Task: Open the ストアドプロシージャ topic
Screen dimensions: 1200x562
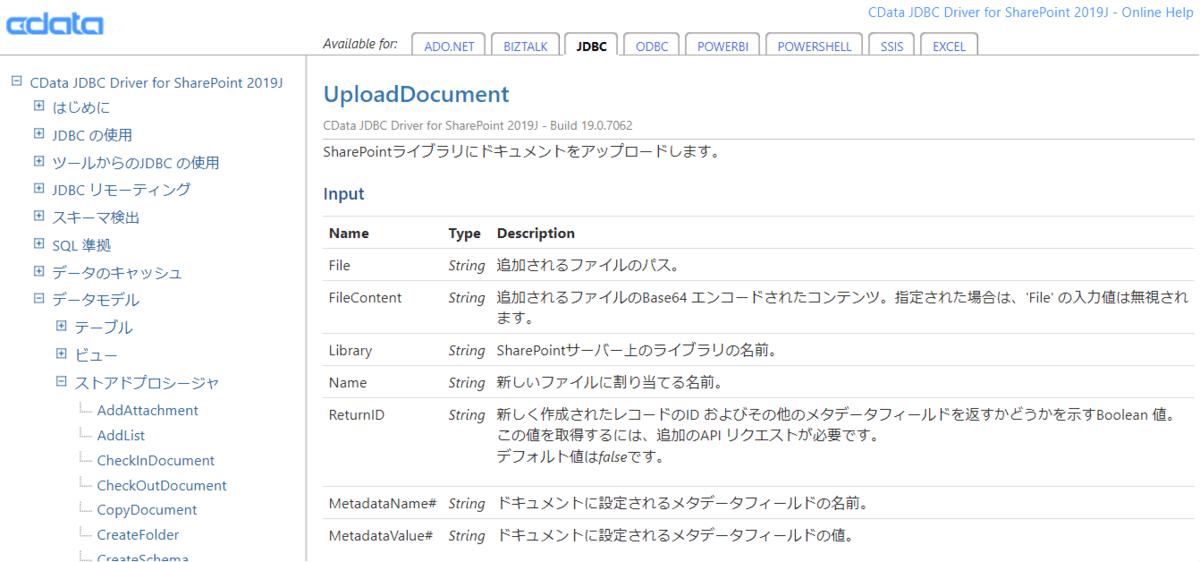Action: click(147, 382)
